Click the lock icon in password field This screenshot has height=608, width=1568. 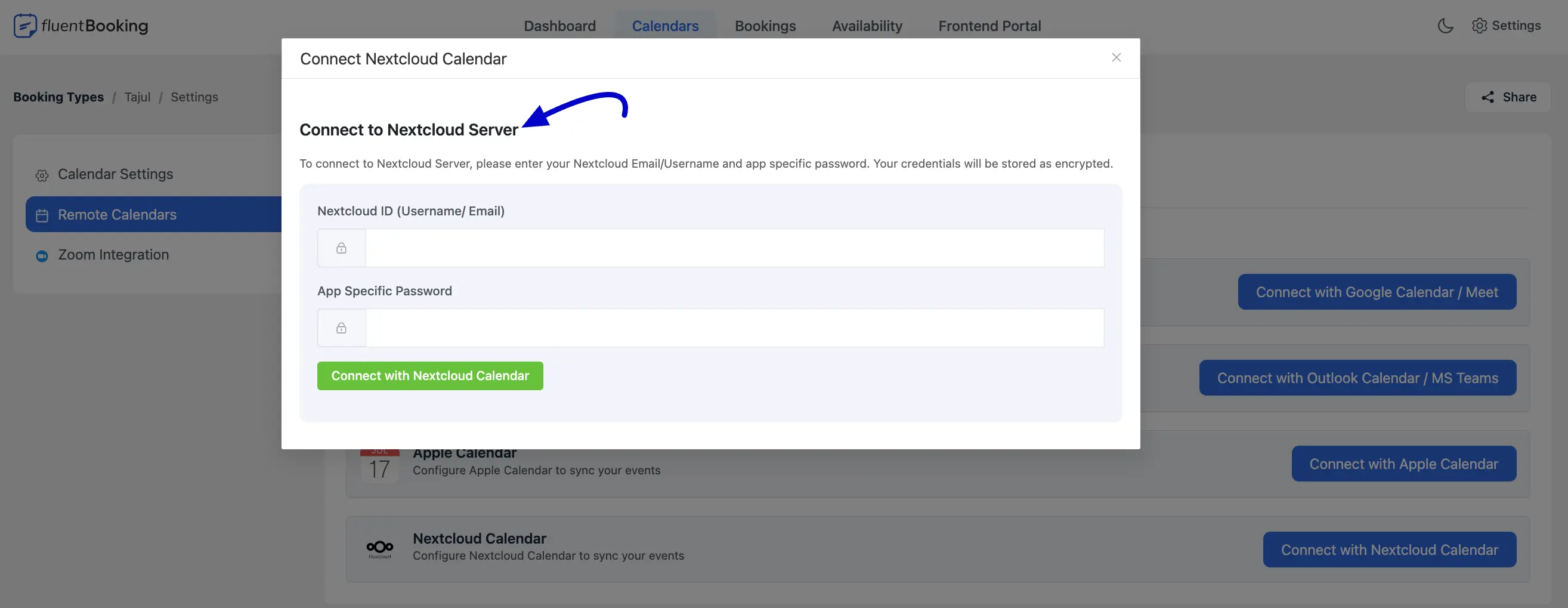[342, 328]
